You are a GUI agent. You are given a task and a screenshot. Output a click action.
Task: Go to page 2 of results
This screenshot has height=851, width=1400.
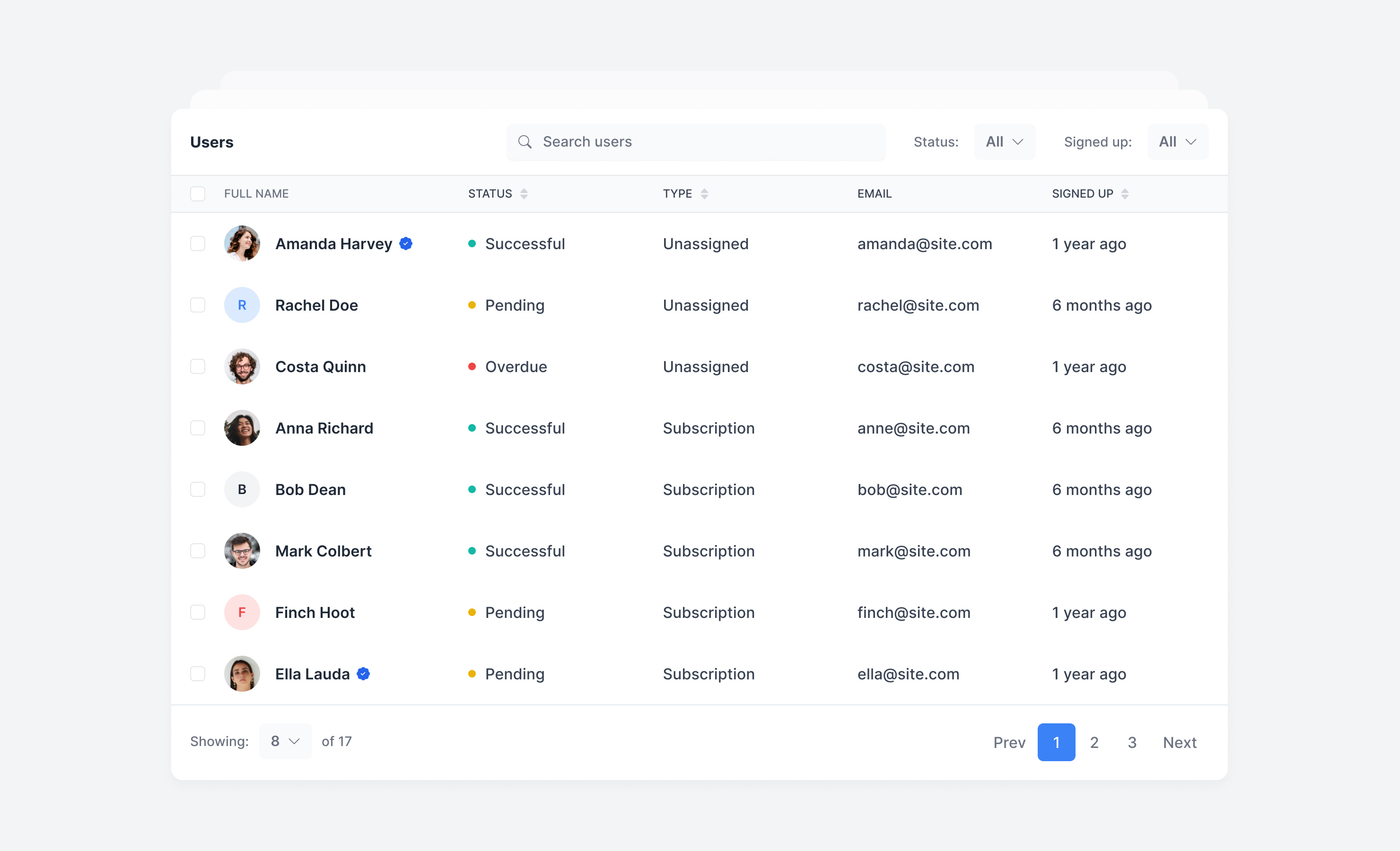(x=1094, y=742)
